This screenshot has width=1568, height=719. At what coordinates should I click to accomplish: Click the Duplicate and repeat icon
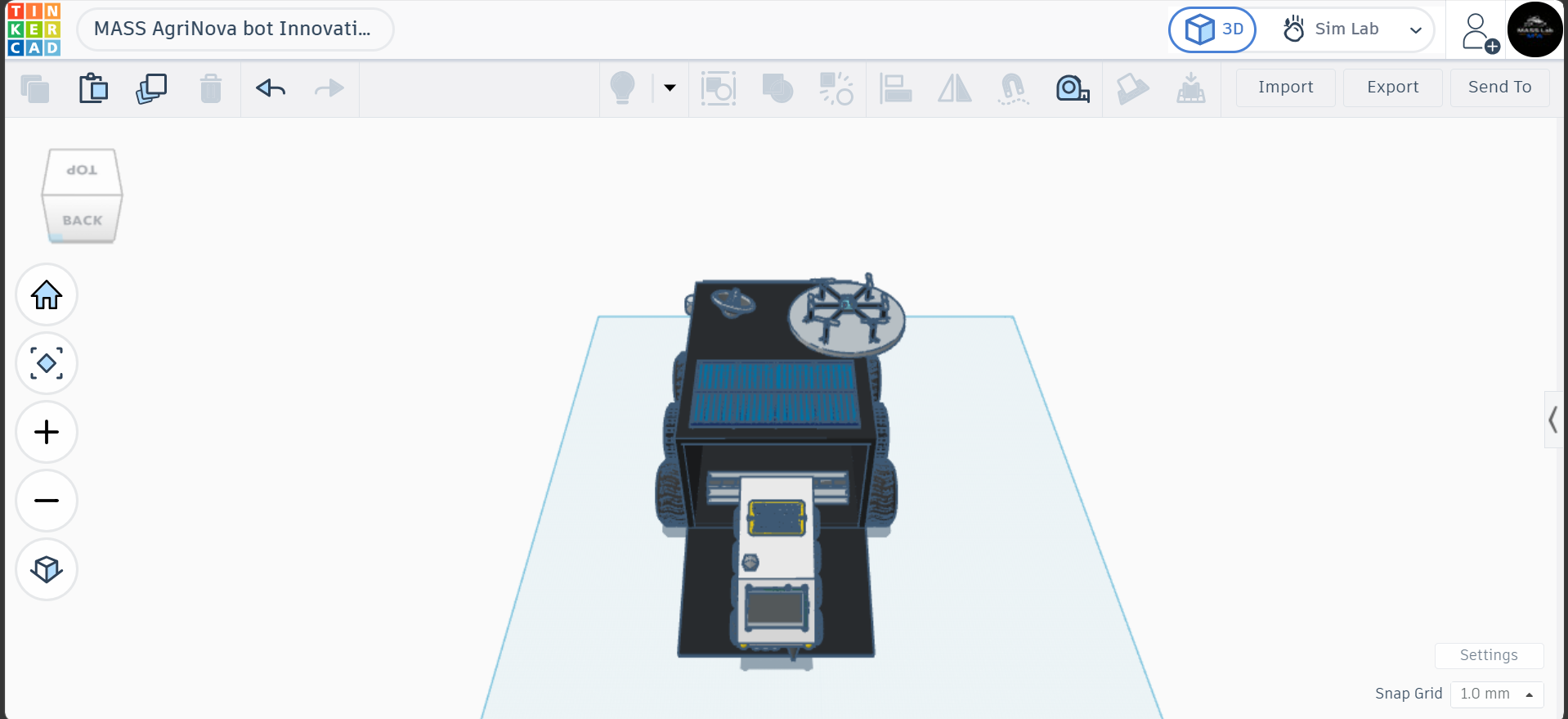[x=151, y=88]
